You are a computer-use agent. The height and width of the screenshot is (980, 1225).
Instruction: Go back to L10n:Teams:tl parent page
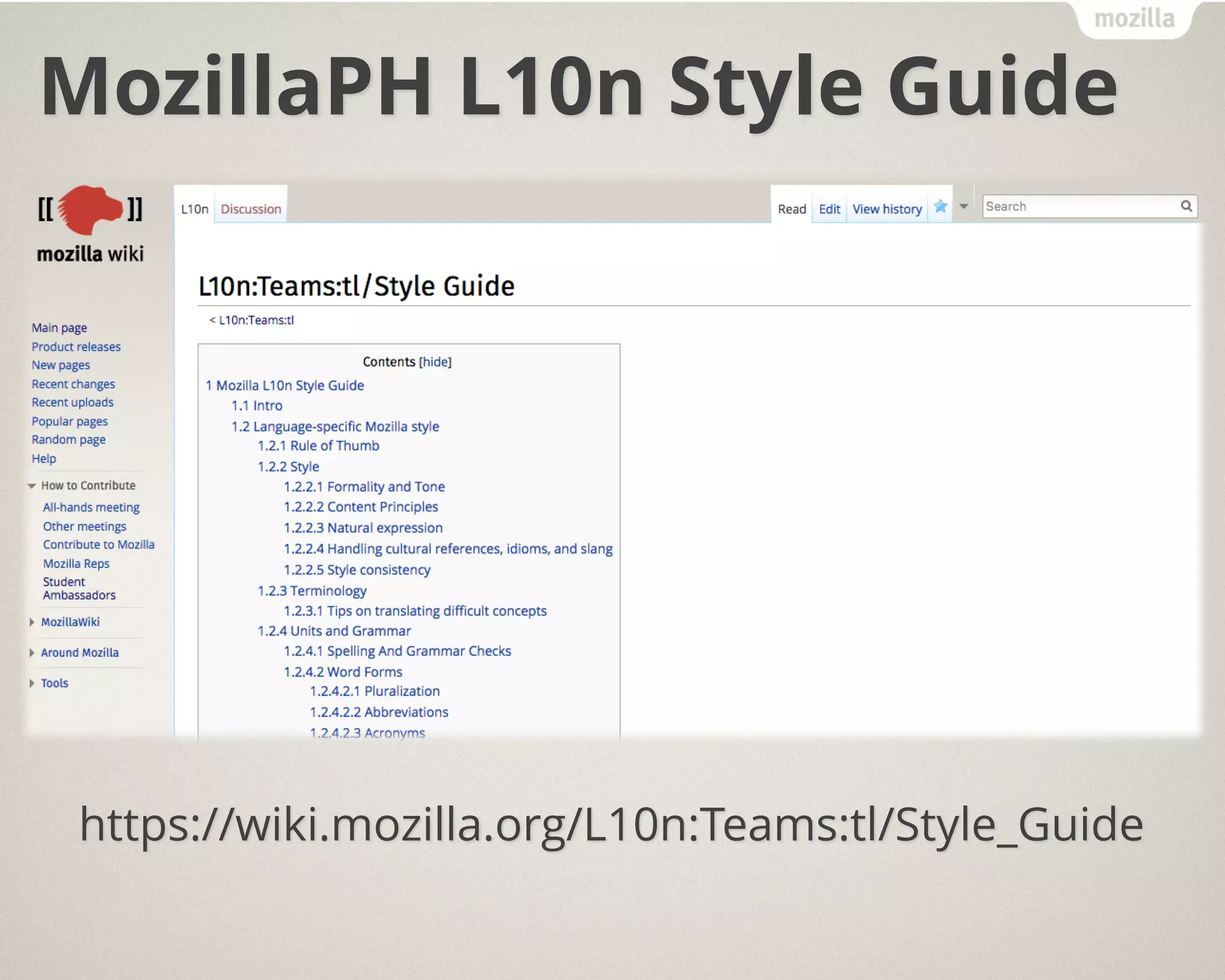coord(256,320)
